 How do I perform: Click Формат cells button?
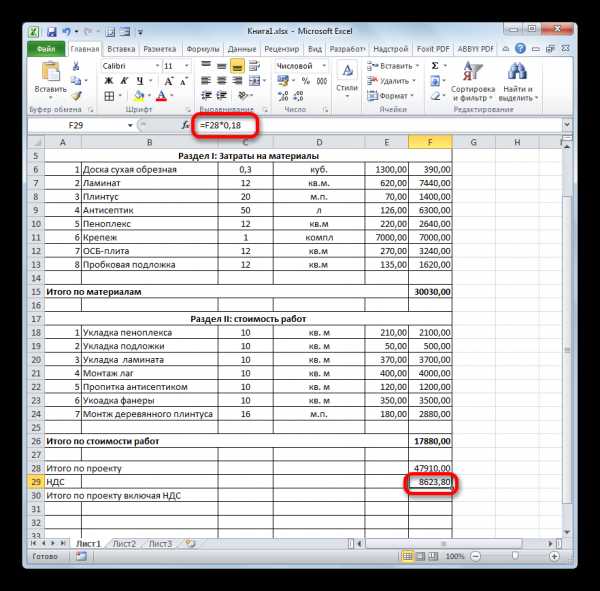pos(390,96)
